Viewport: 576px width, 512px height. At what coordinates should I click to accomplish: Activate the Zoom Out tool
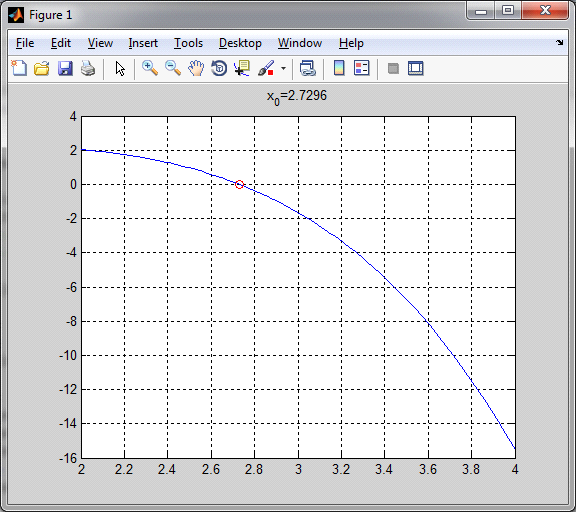tap(173, 68)
